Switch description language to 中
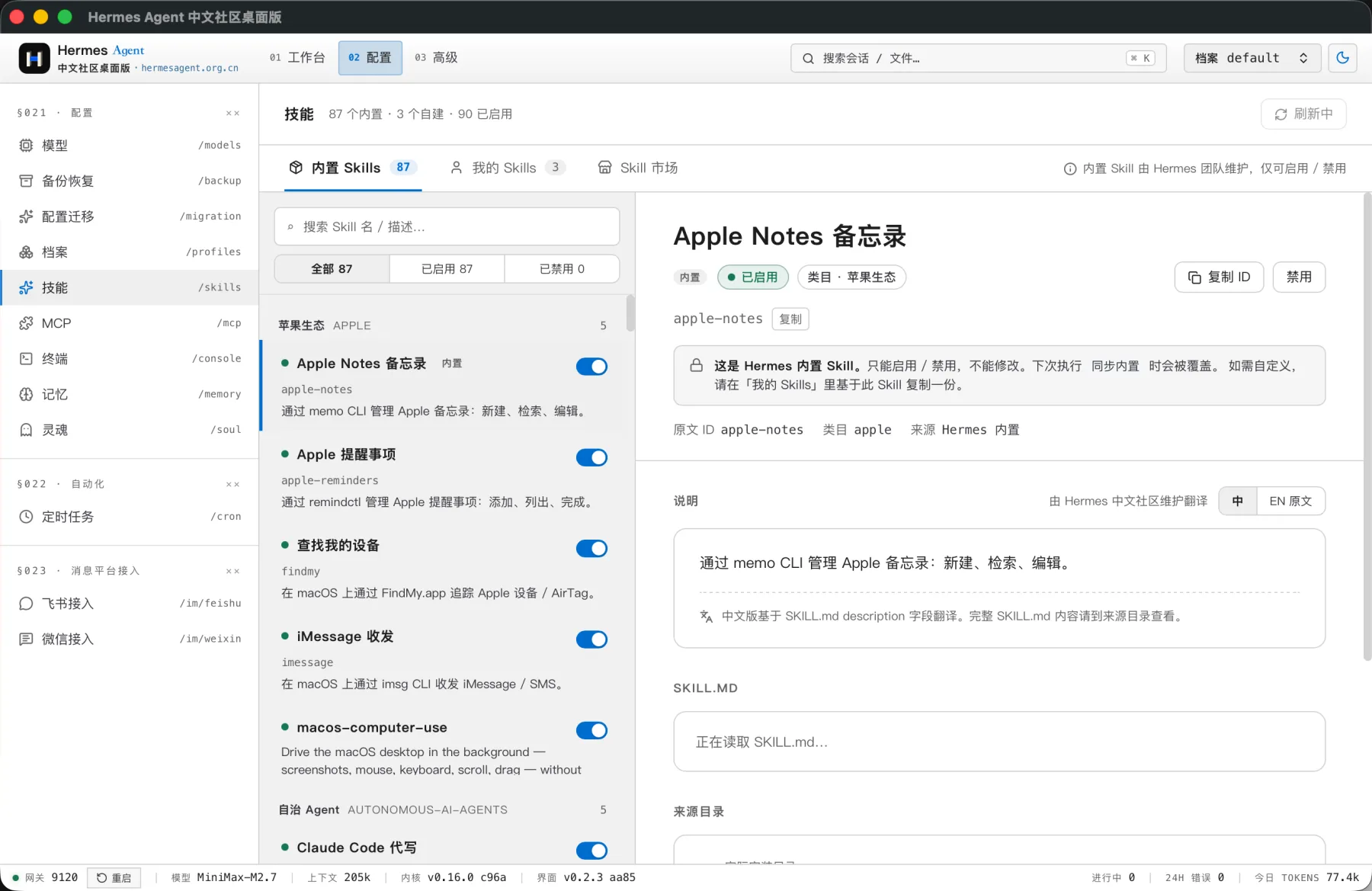 tap(1238, 501)
